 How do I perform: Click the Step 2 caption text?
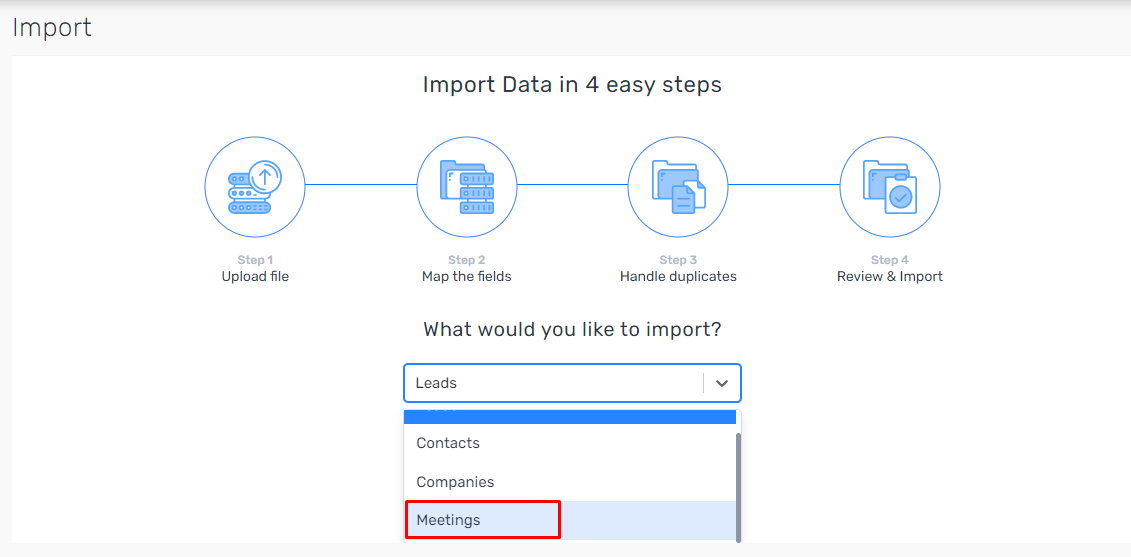pyautogui.click(x=467, y=260)
